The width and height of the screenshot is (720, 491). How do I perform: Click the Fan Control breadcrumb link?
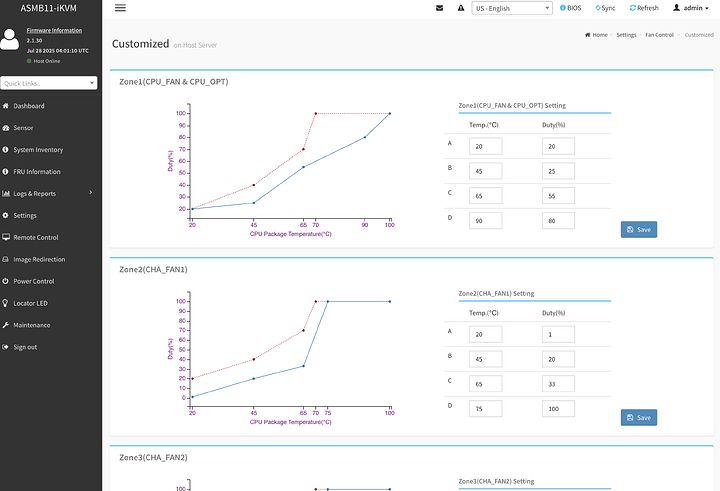pos(660,35)
